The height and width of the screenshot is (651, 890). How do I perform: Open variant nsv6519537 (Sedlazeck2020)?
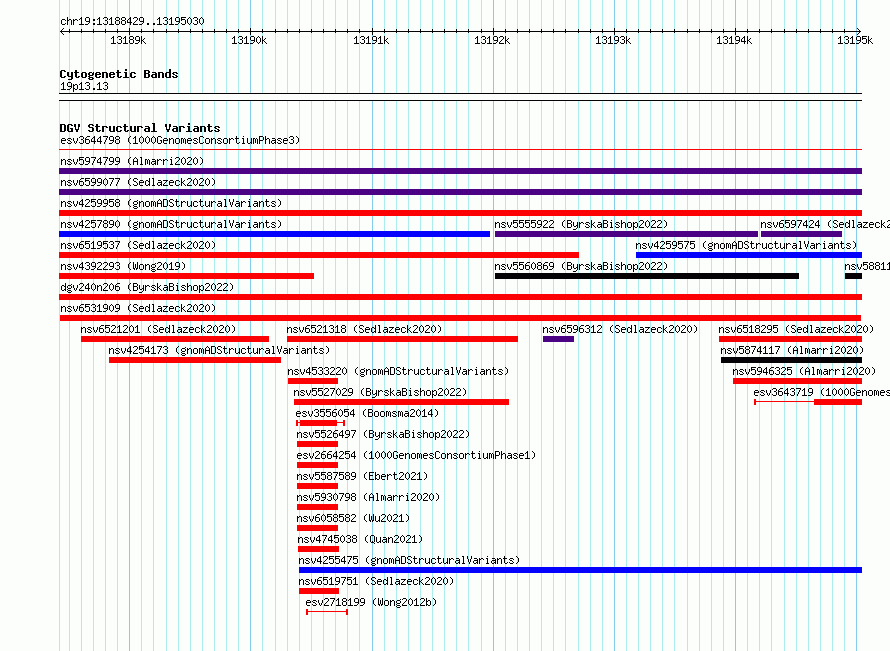tap(138, 245)
